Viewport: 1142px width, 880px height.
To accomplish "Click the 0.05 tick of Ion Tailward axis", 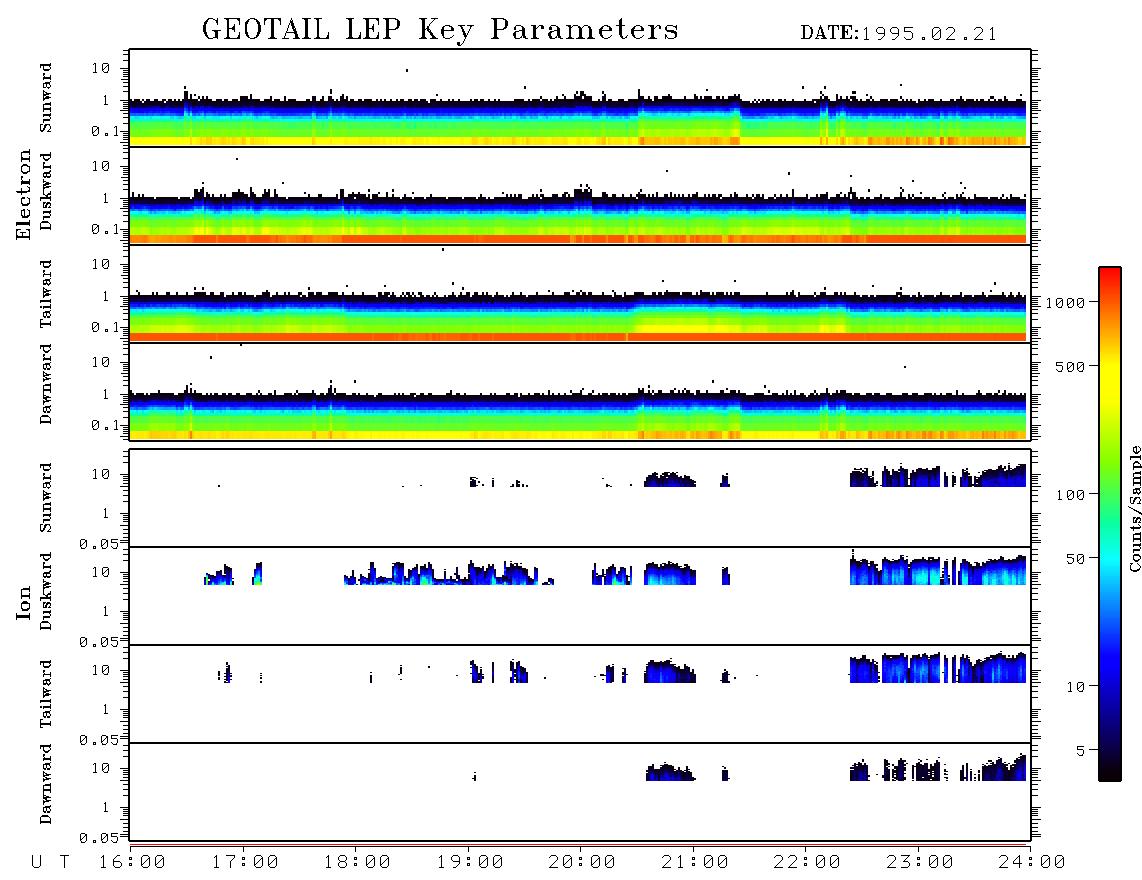I will point(99,739).
